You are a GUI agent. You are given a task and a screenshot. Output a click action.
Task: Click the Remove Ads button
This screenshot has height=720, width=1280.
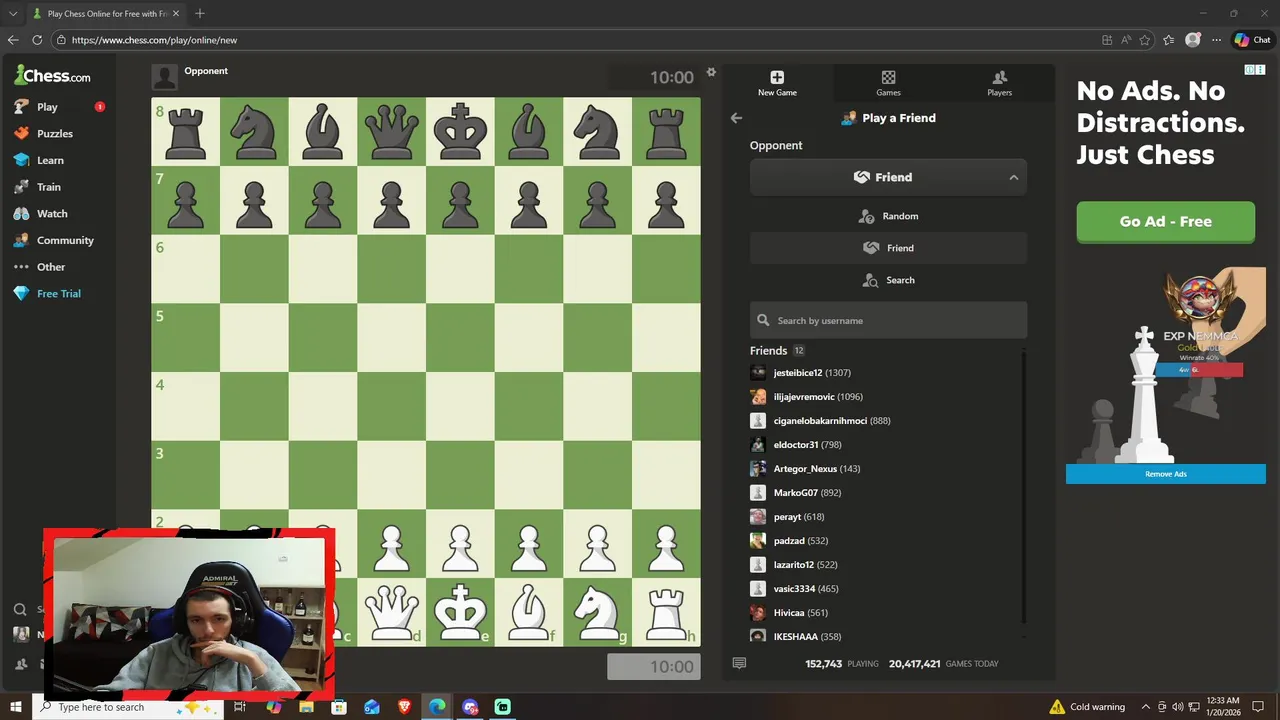pyautogui.click(x=1165, y=474)
